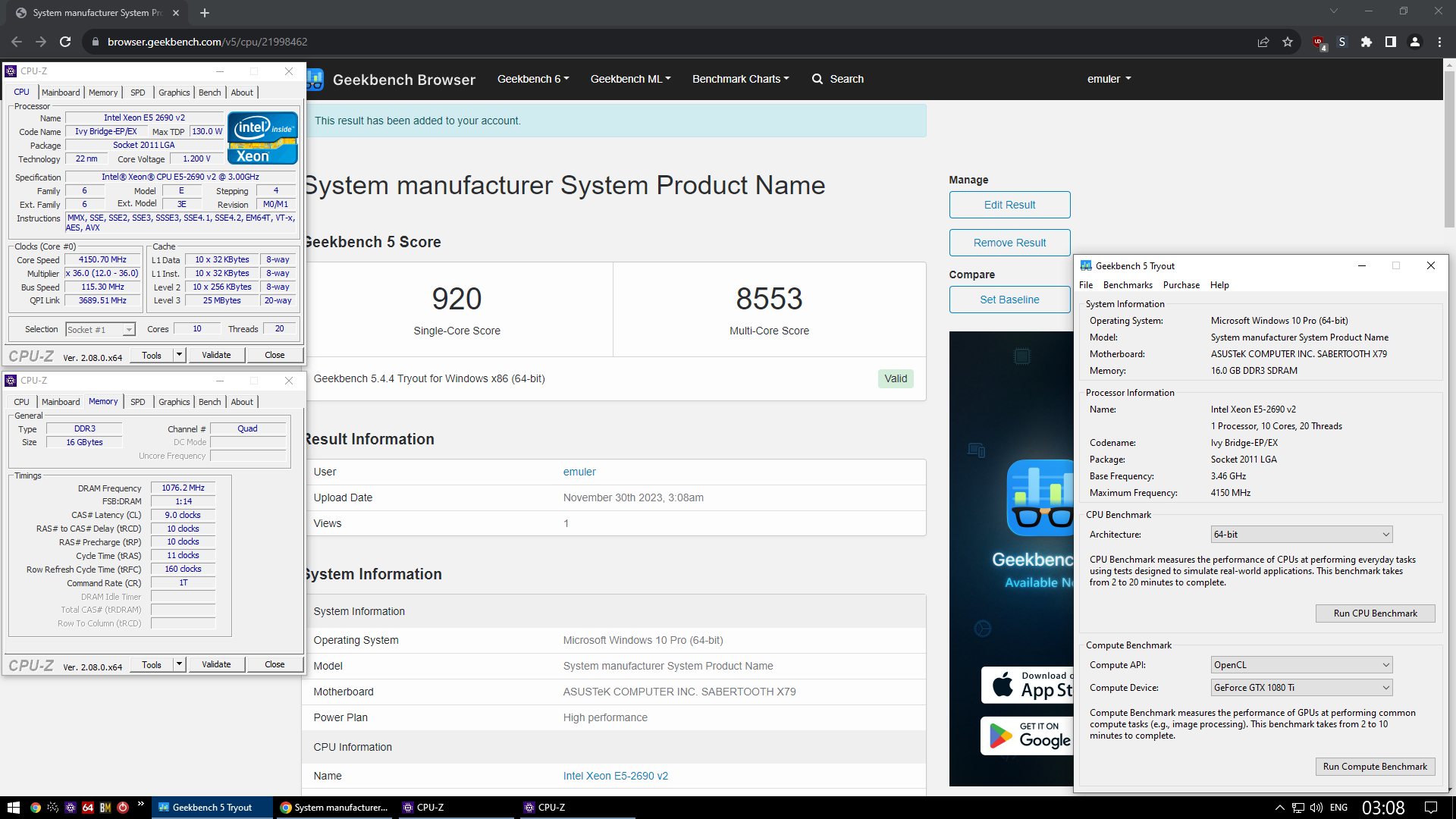
Task: Reload the Geekbench page
Action: pyautogui.click(x=65, y=42)
